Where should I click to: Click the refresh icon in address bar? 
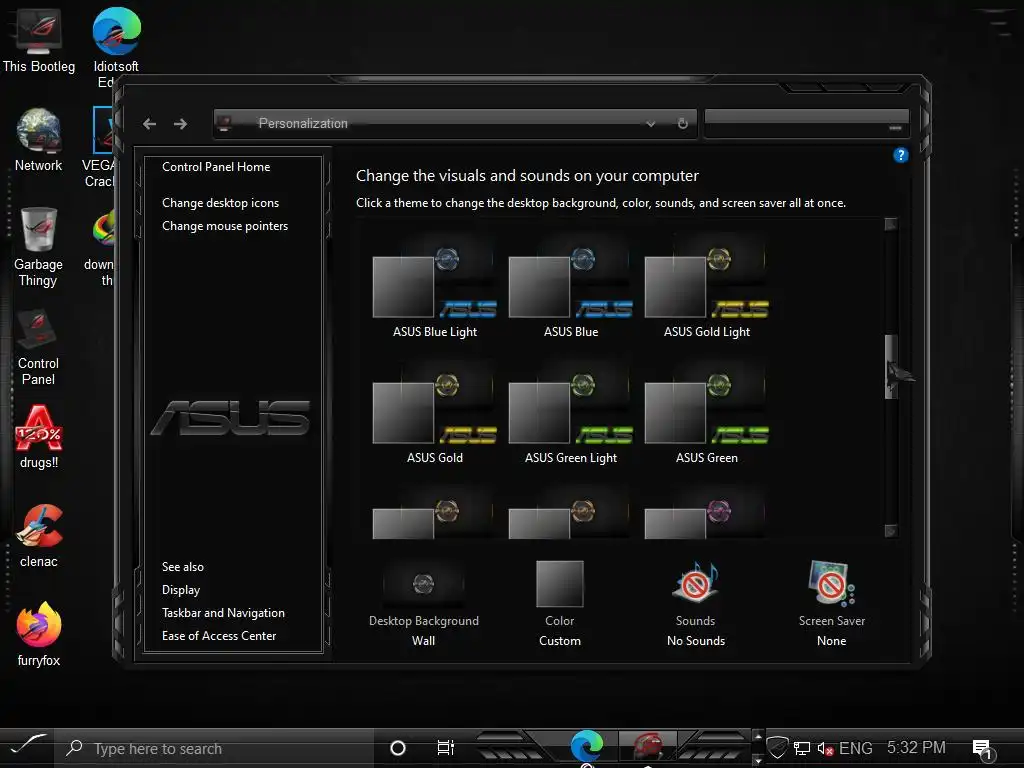pos(682,123)
